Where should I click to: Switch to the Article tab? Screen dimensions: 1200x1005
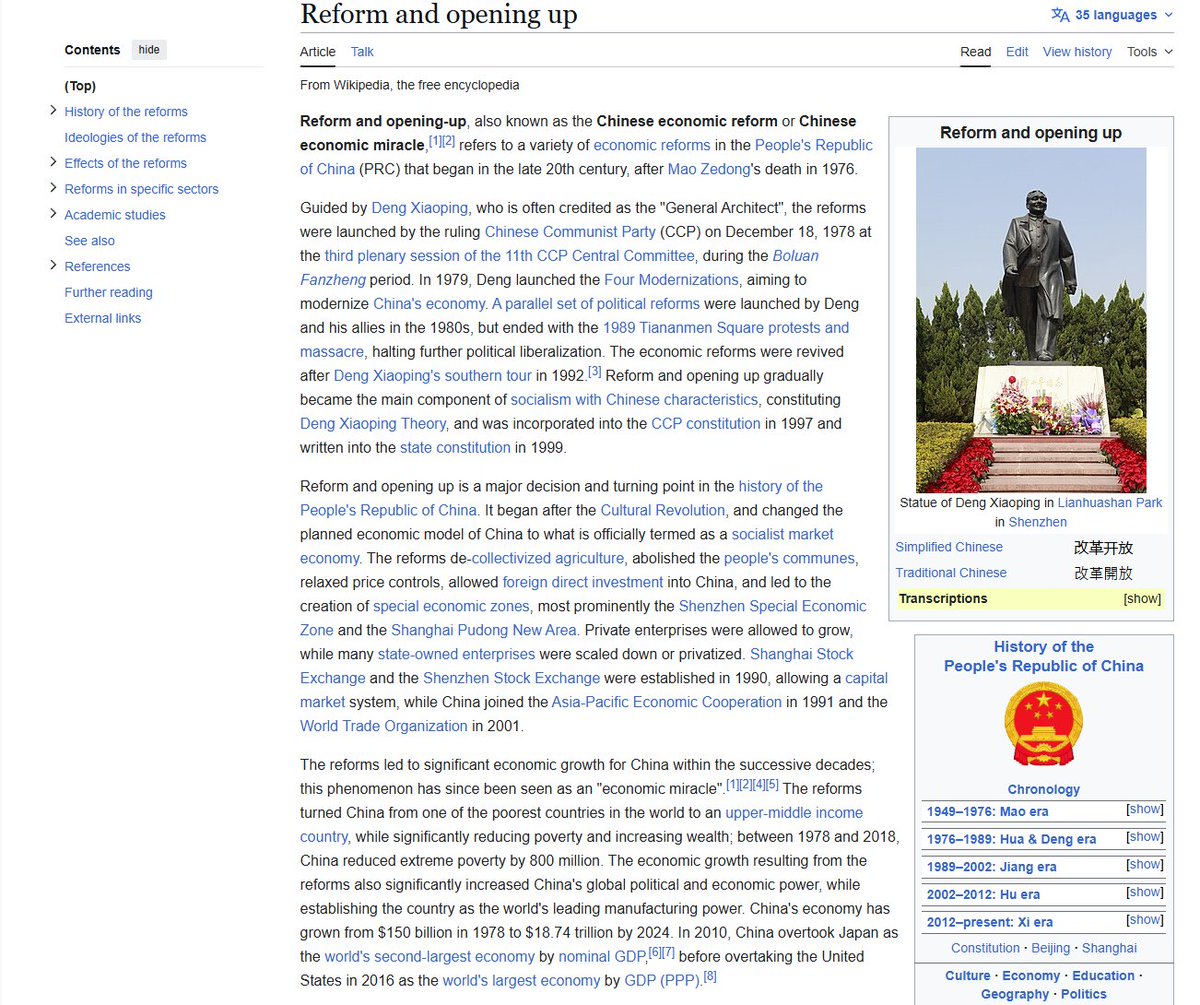pos(318,52)
